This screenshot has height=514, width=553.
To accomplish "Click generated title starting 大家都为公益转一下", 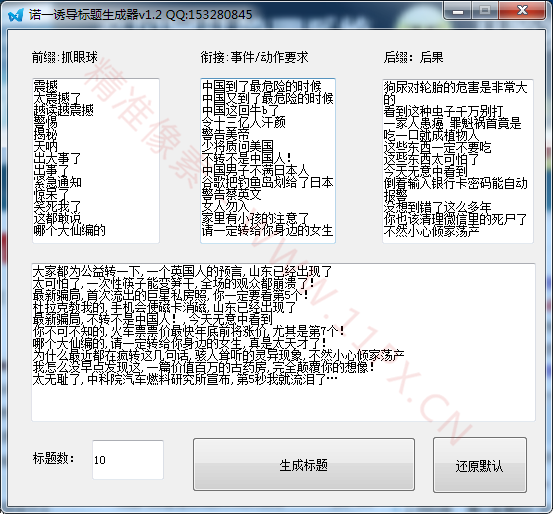I will tap(182, 271).
